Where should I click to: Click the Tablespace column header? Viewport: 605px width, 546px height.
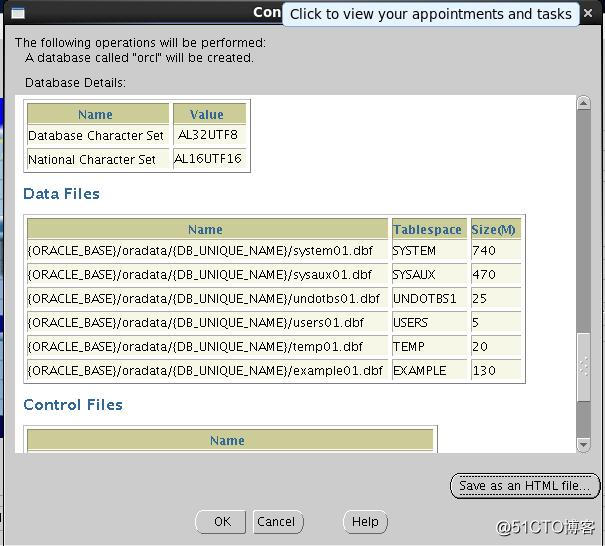pos(429,229)
